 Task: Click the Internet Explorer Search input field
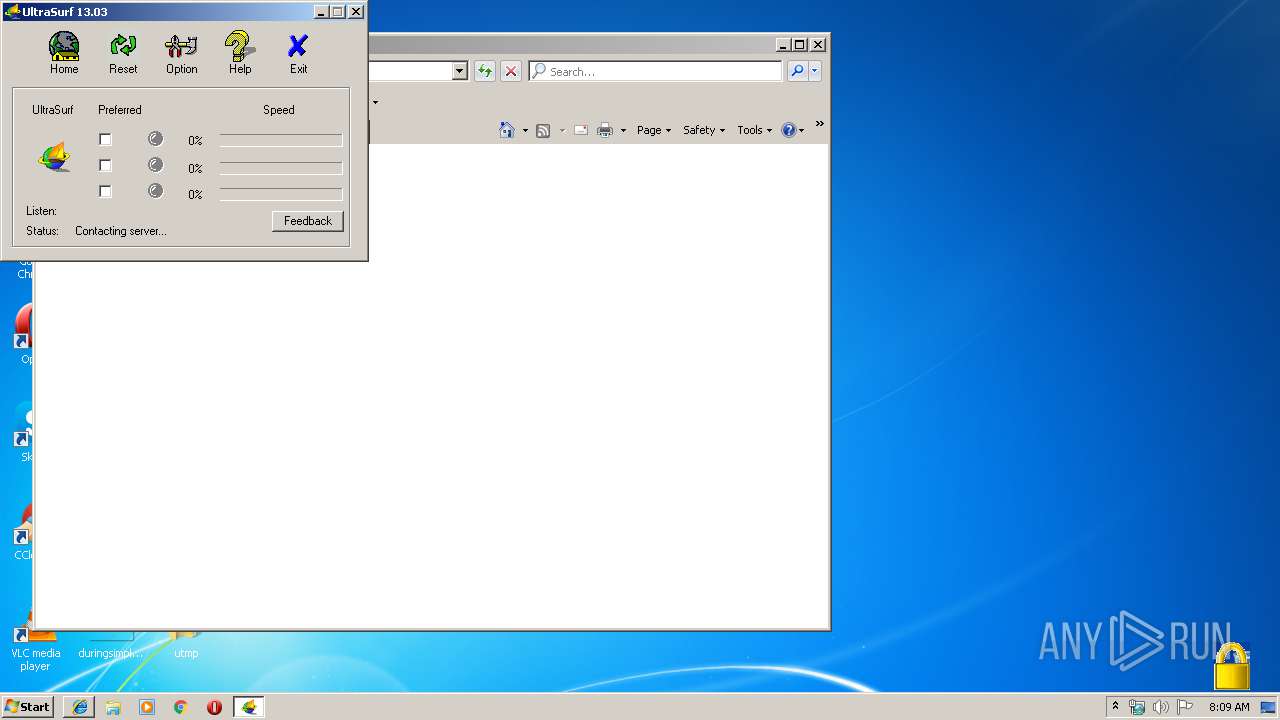click(656, 71)
